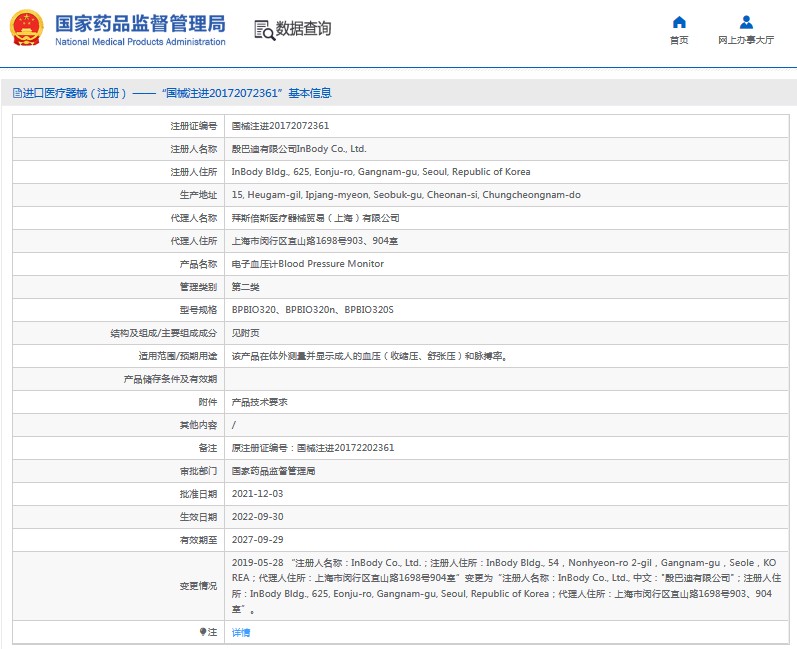797x649 pixels.
Task: Click 适用范围/预期用途 label
Action: [x=178, y=356]
